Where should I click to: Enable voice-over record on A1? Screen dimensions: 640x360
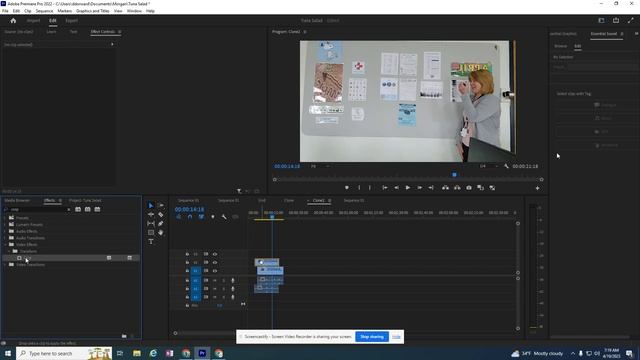tap(233, 280)
